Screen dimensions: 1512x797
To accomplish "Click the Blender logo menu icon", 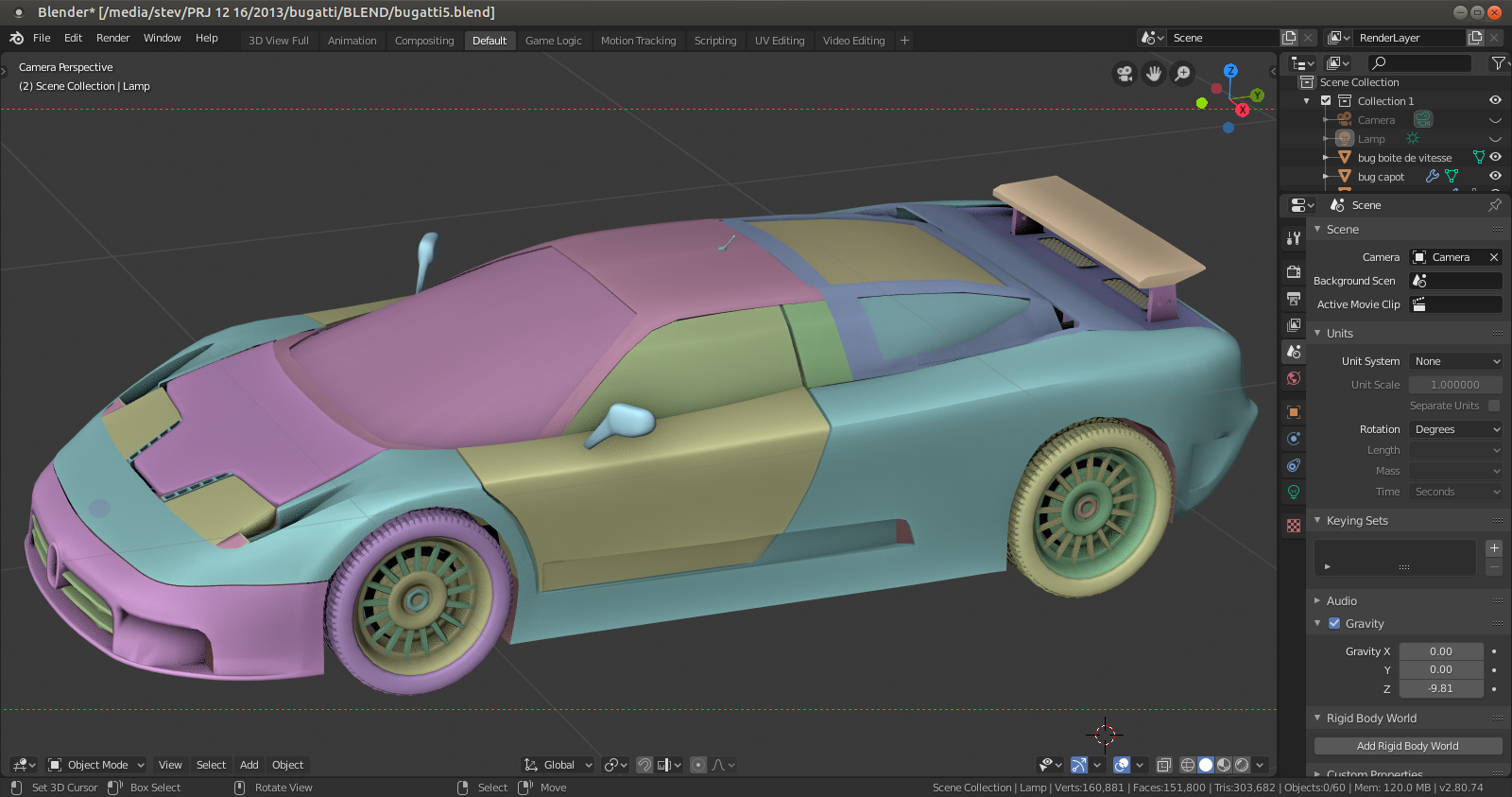I will 16,39.
